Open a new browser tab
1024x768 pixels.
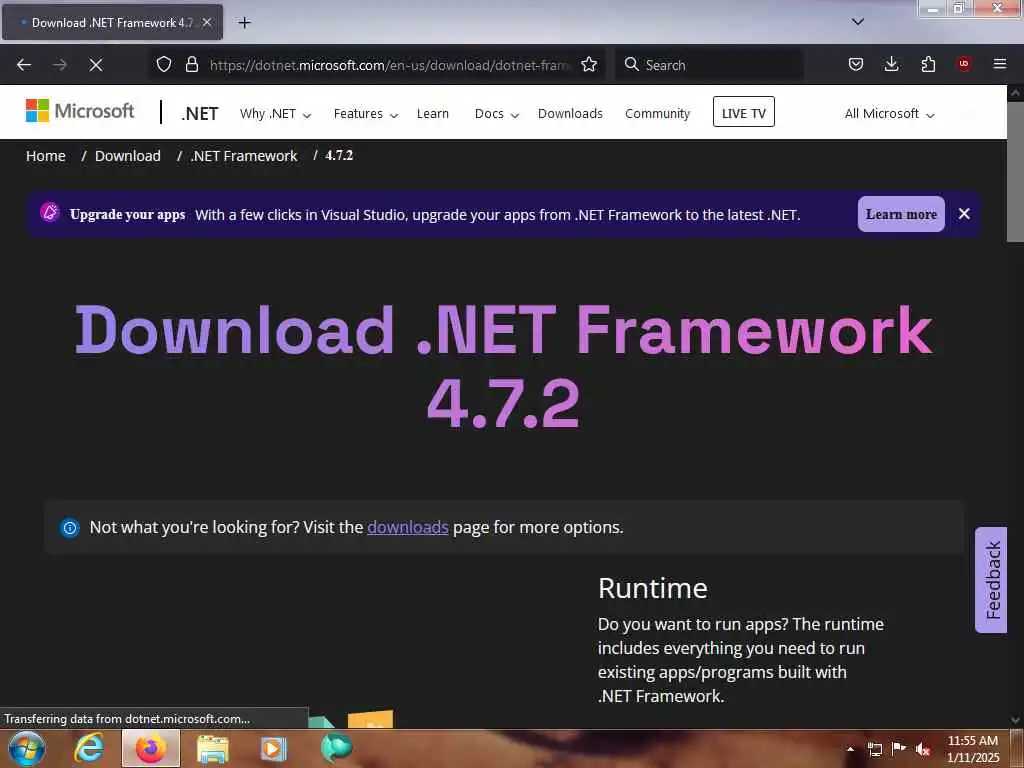point(244,23)
